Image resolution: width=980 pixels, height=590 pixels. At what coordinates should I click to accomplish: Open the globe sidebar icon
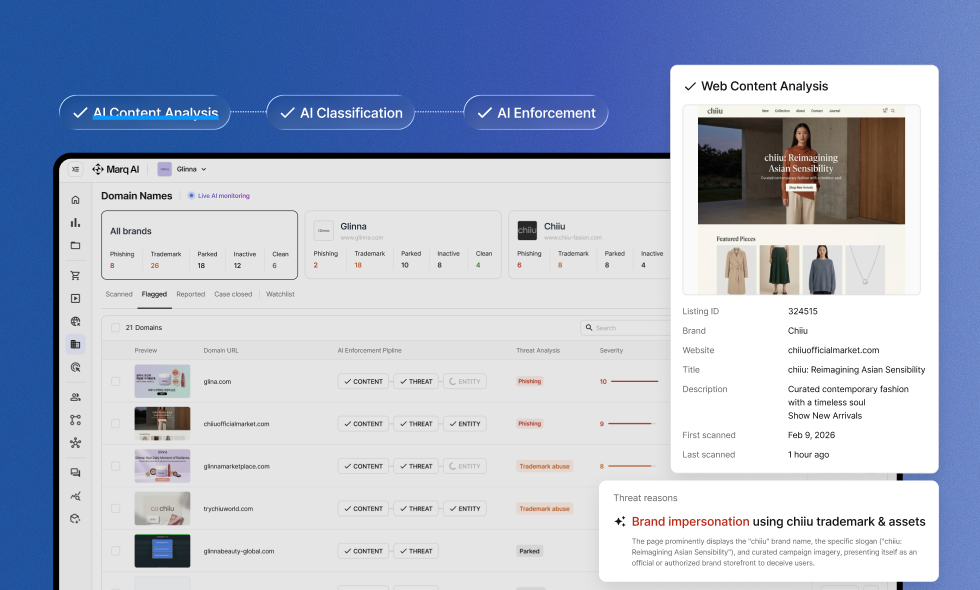click(76, 321)
